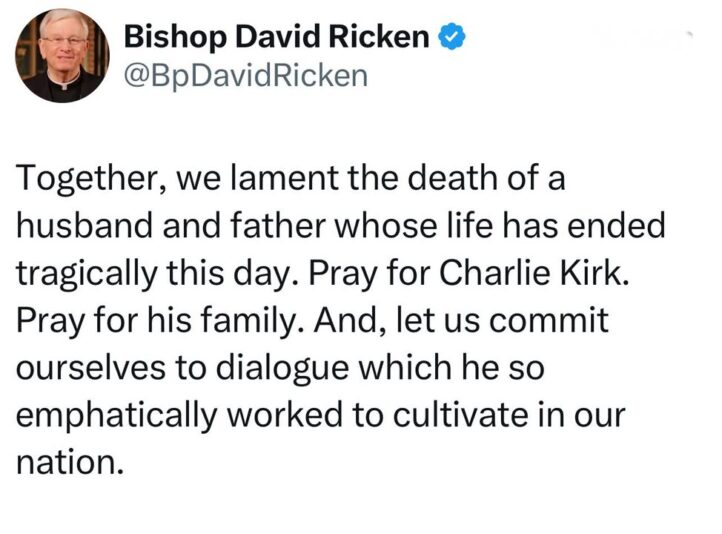Click the display name Bishop David Ricken
Image resolution: width=722 pixels, height=534 pixels.
pyautogui.click(x=276, y=38)
